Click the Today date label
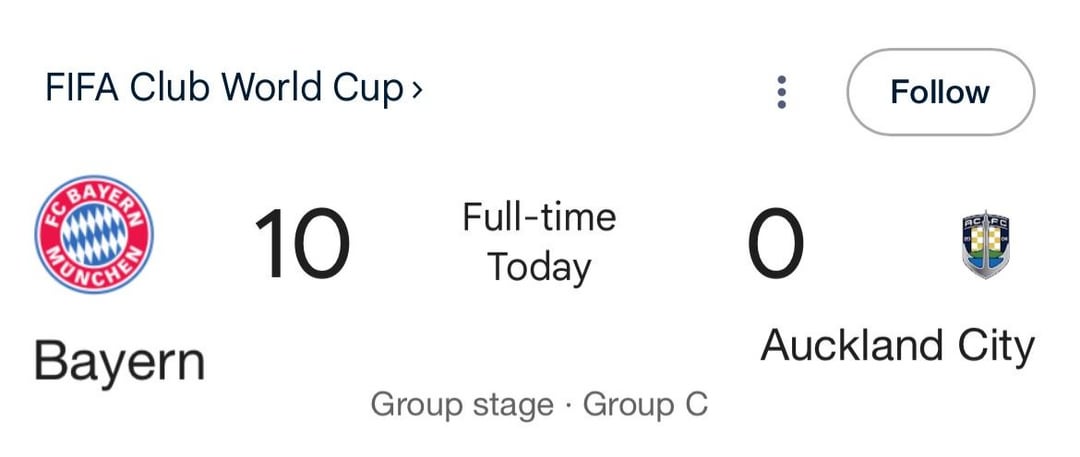 539,268
